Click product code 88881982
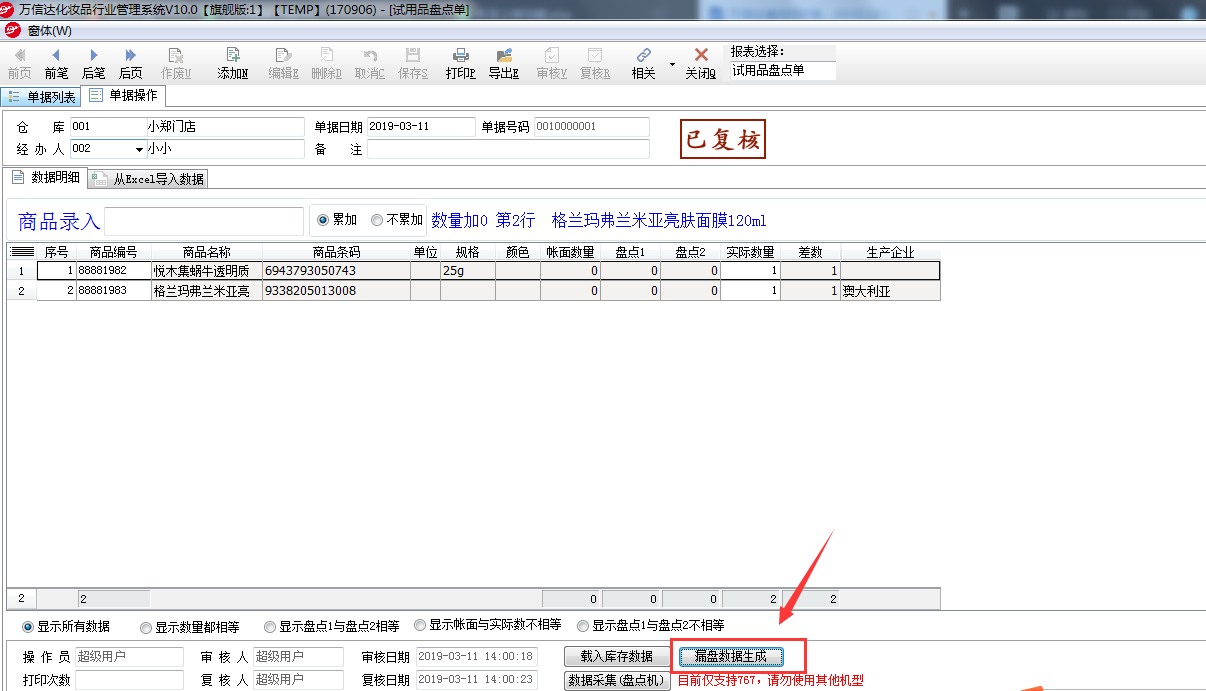 [x=113, y=270]
